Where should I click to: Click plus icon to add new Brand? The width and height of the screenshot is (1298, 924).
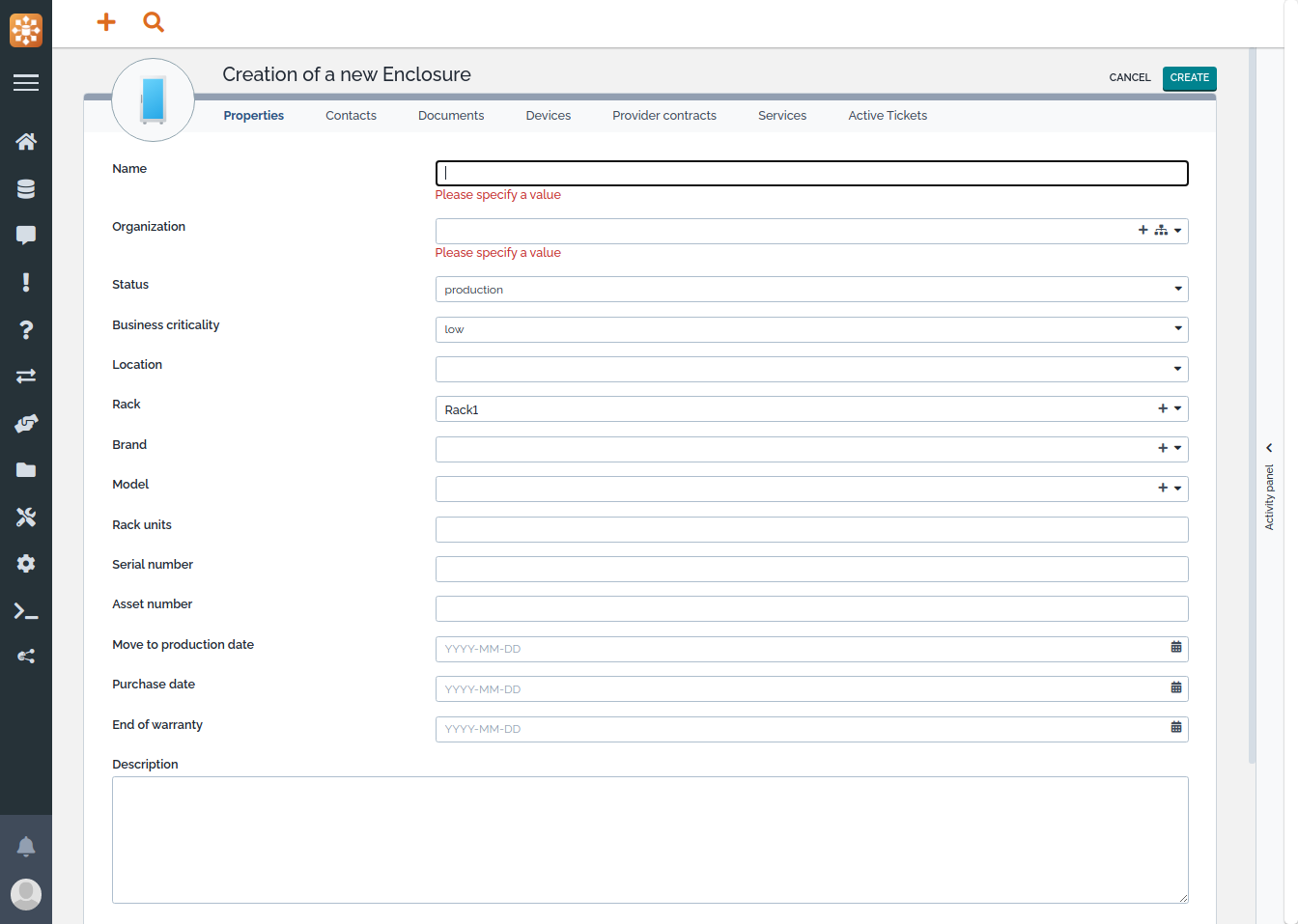click(1163, 448)
